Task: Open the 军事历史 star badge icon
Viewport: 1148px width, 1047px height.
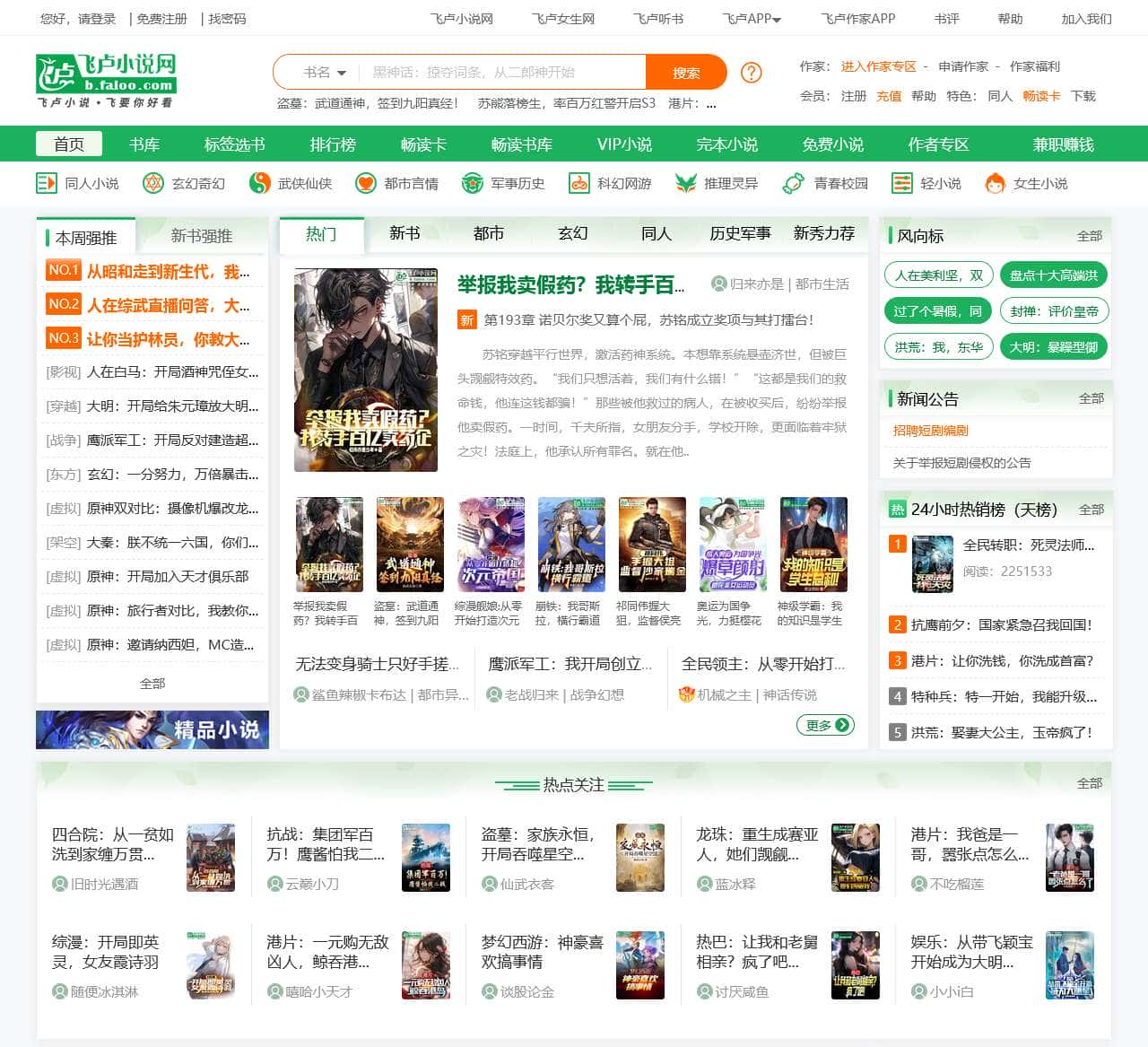Action: coord(472,183)
